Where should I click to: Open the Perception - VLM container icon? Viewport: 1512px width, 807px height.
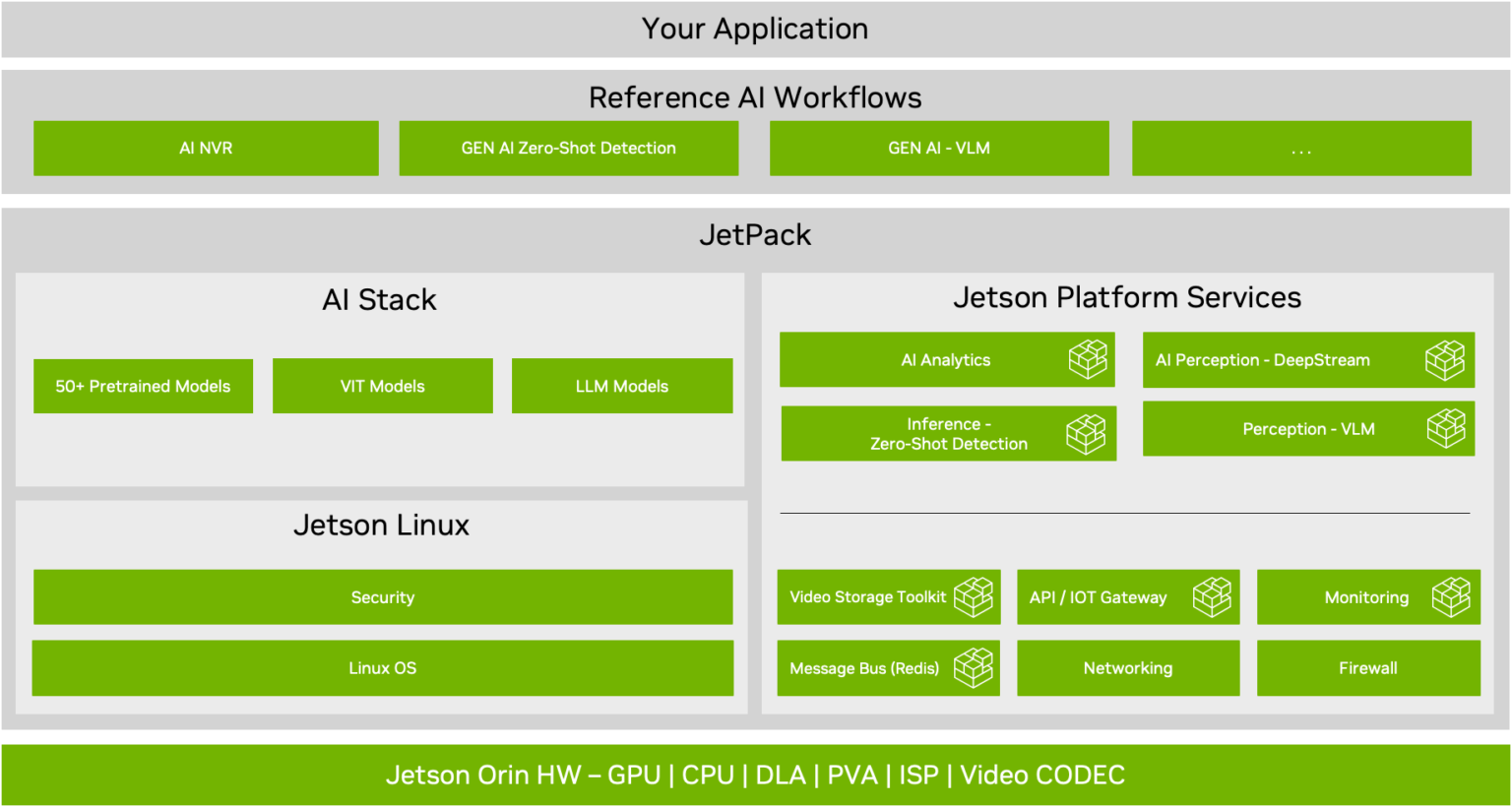click(x=1445, y=429)
